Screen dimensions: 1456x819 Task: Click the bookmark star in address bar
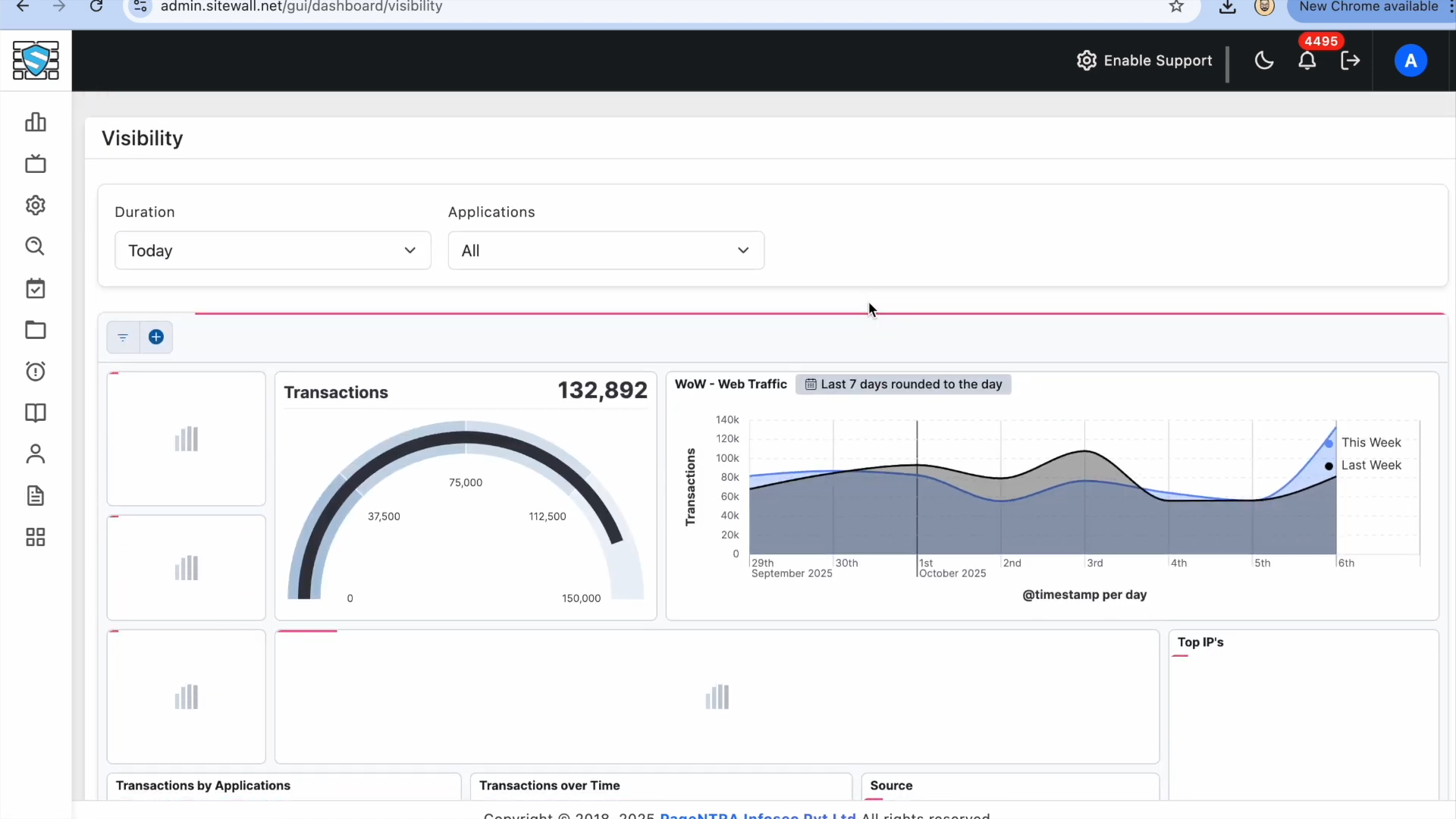[1176, 7]
